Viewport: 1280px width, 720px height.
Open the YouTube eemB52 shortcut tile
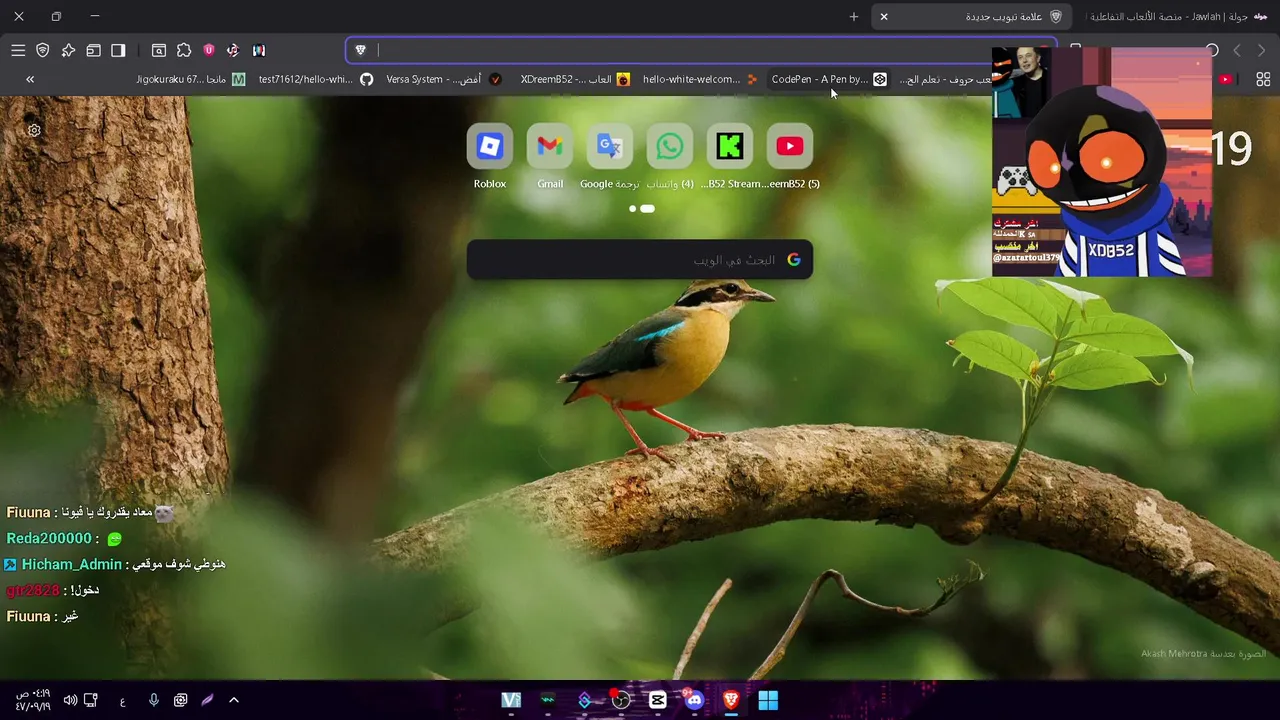790,157
